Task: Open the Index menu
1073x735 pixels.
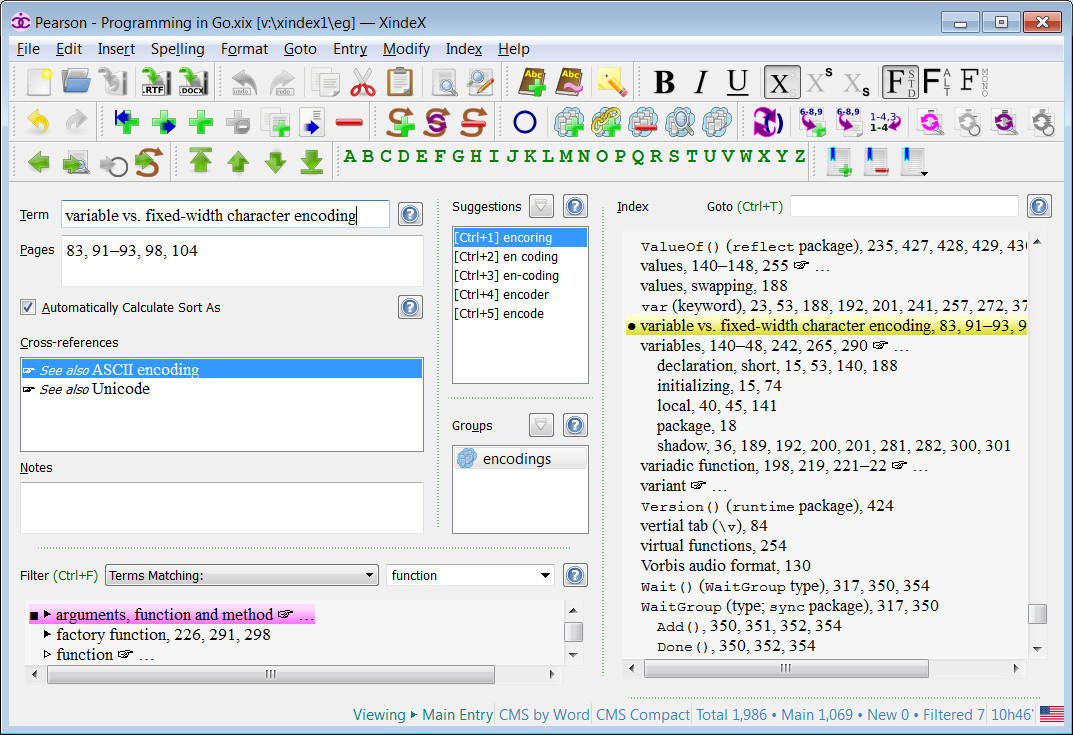Action: pyautogui.click(x=464, y=49)
